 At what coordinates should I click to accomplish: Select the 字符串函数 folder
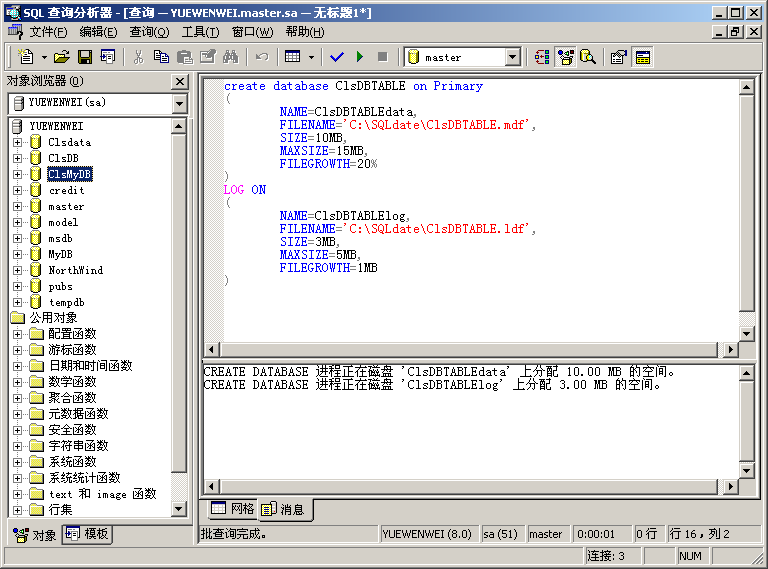(78, 446)
